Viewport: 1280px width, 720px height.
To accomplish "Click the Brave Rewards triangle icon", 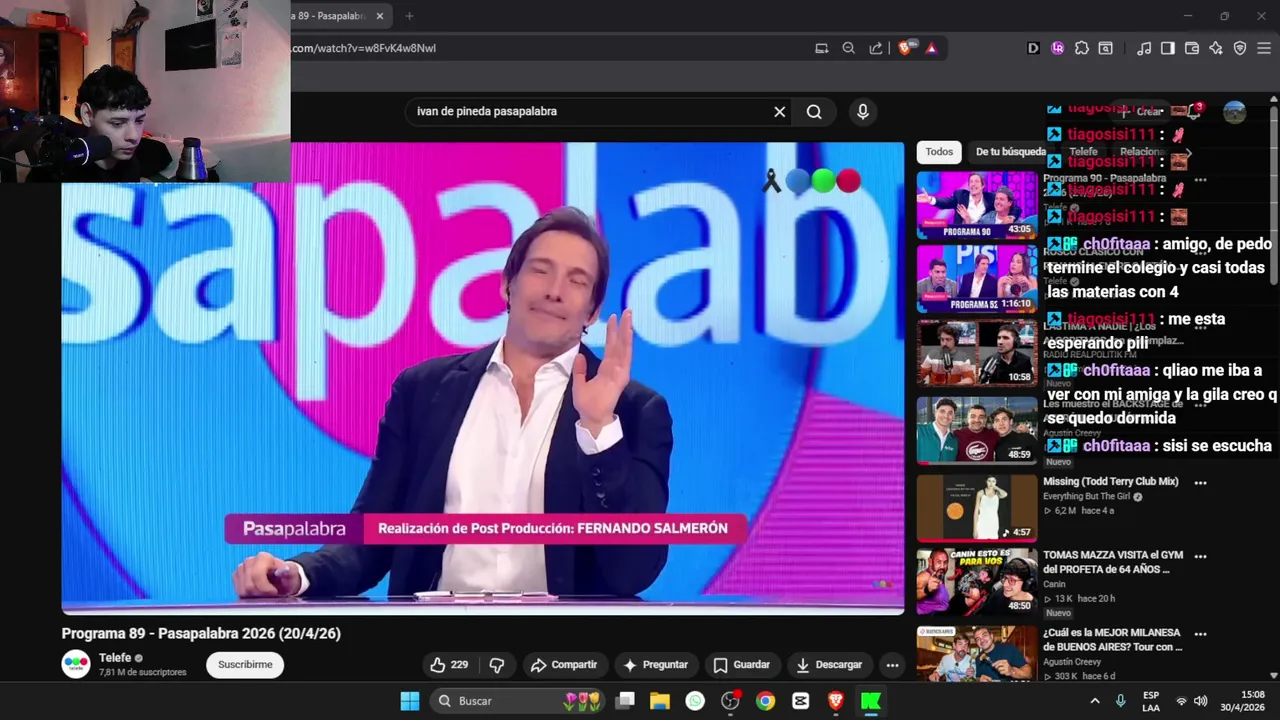I will tap(931, 48).
